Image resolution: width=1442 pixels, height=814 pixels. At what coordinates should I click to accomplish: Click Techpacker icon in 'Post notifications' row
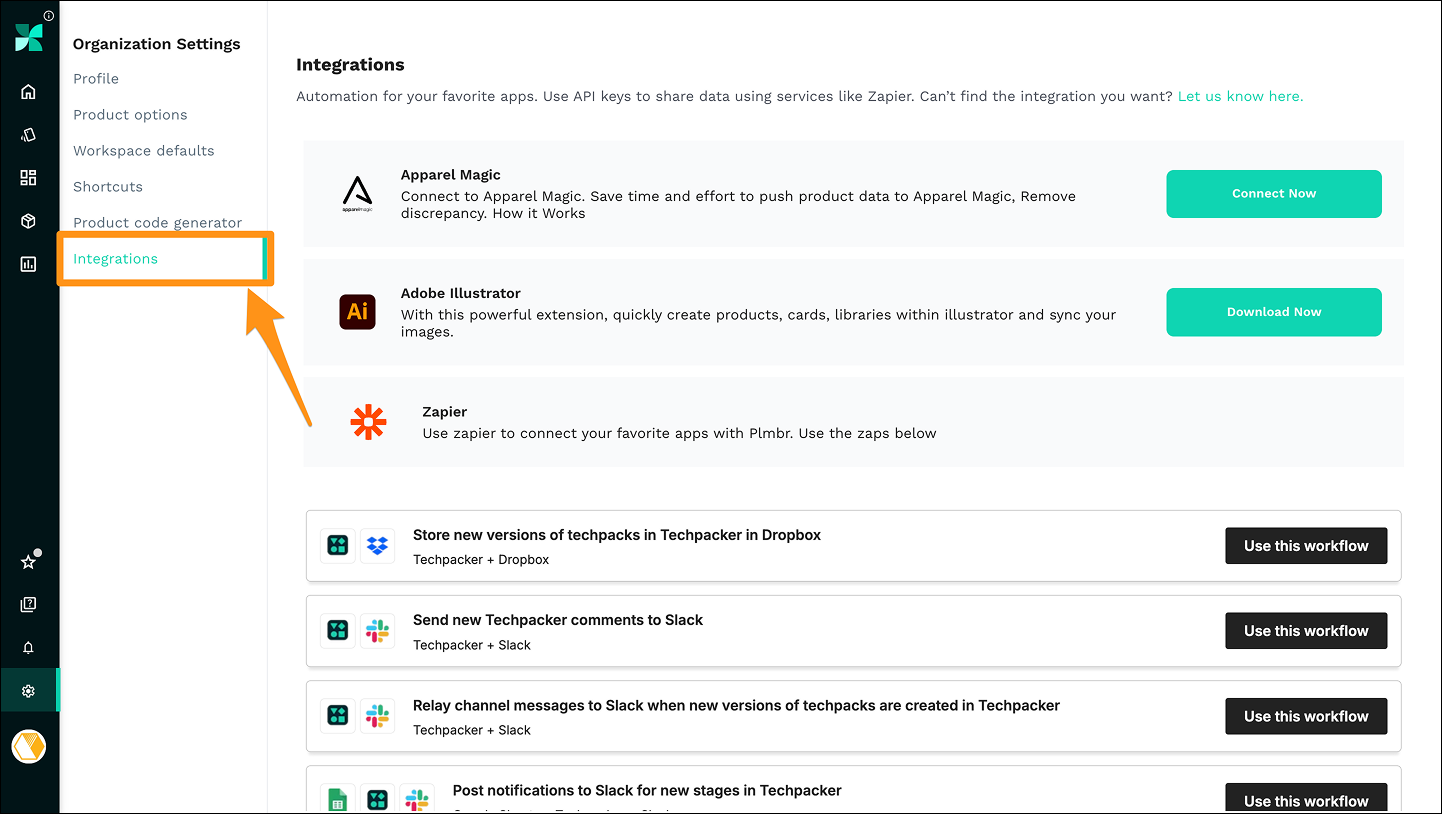coord(377,800)
